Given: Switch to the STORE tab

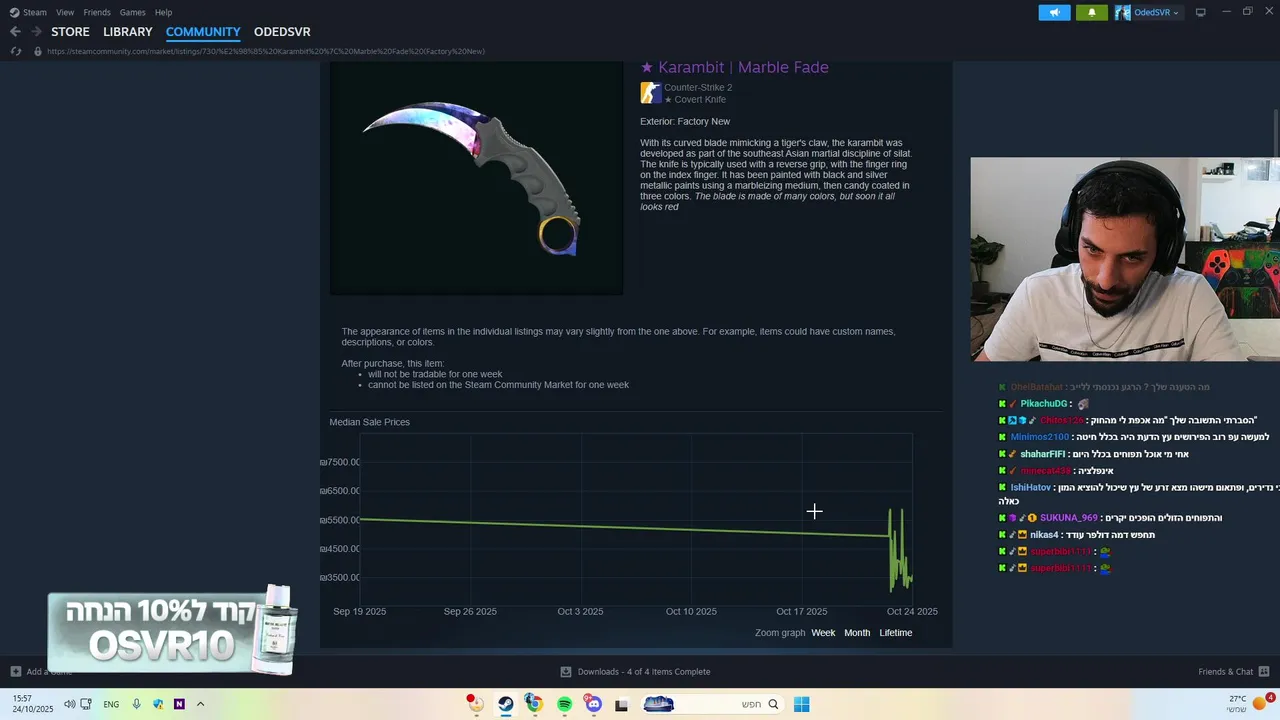Looking at the screenshot, I should (70, 32).
